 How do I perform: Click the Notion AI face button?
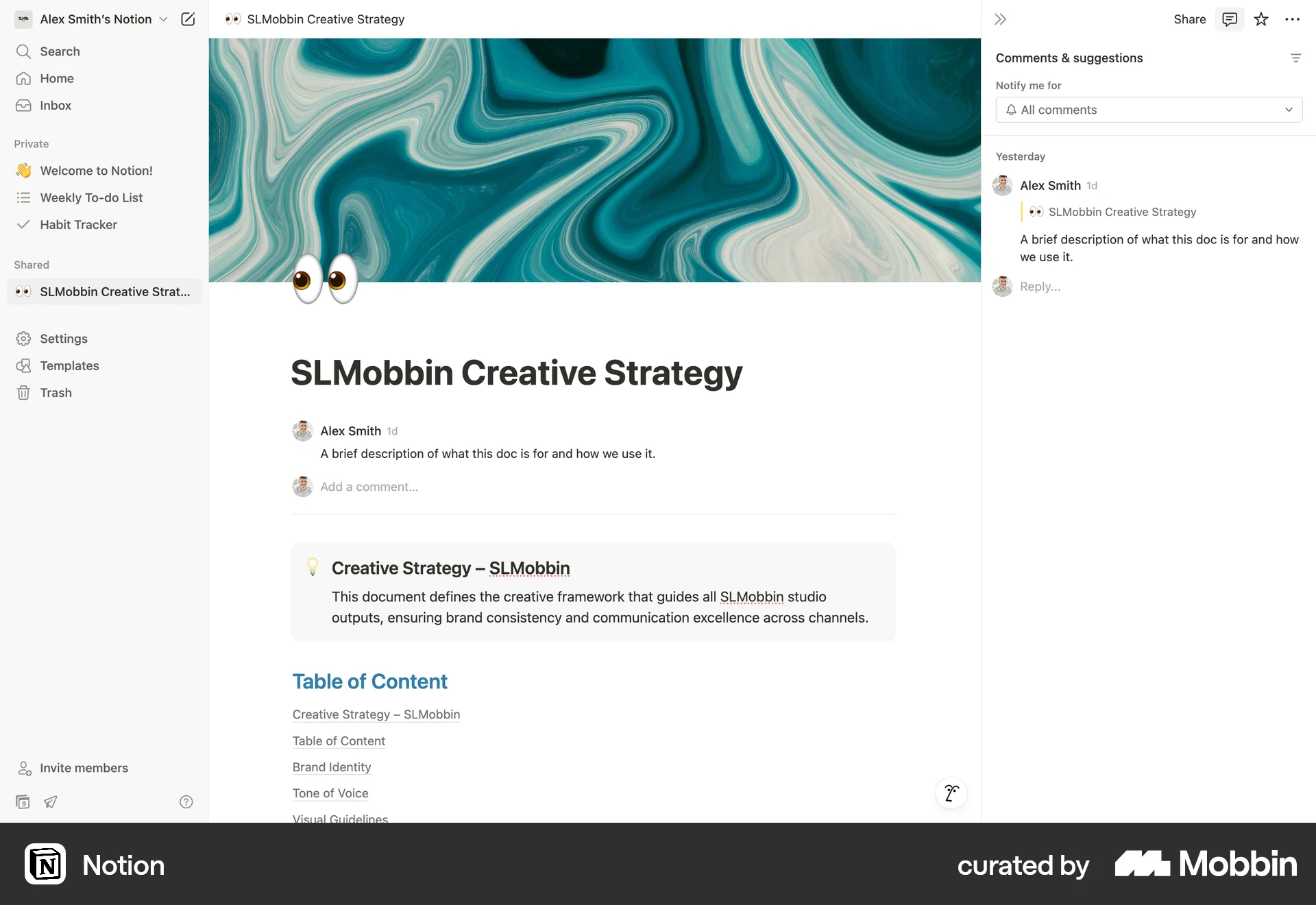(951, 793)
